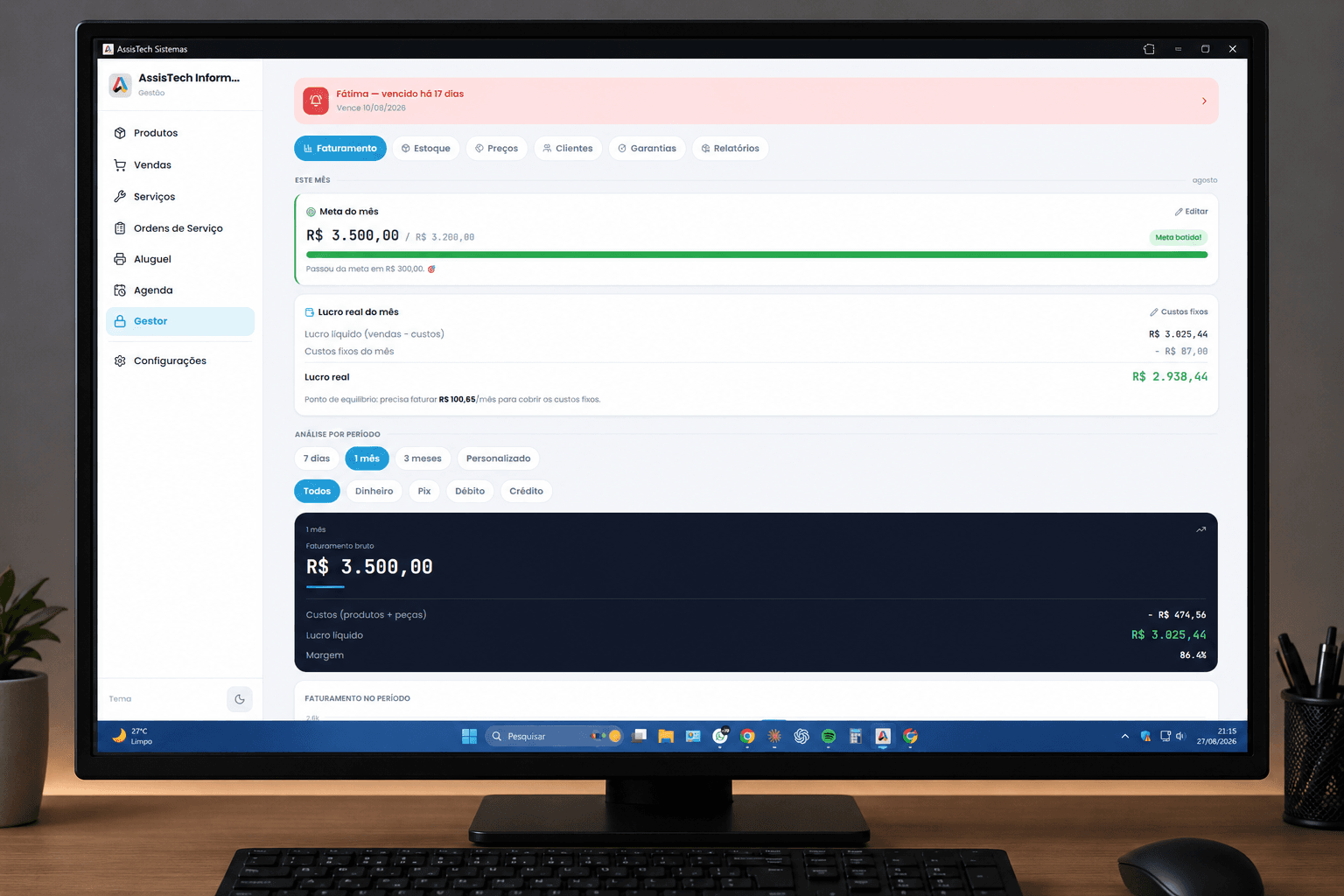Open Vendas cart item in sidebar
1344x896 pixels.
pyautogui.click(x=180, y=164)
